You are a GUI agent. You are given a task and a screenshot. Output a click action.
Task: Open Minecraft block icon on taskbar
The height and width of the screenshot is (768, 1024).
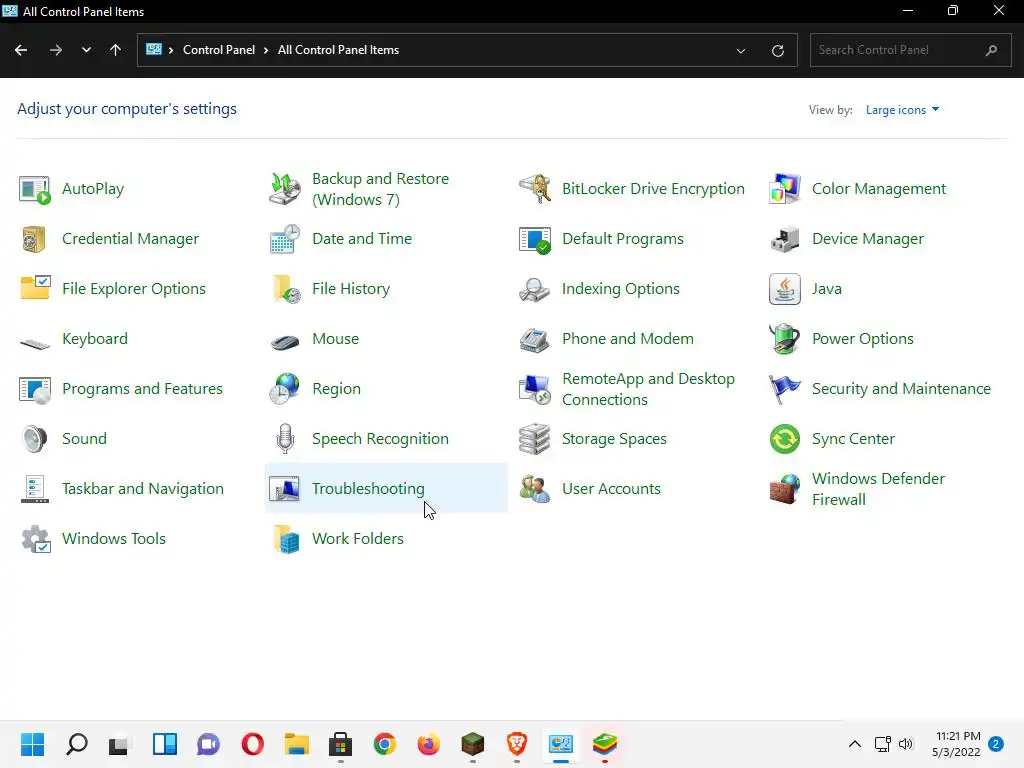tap(473, 744)
